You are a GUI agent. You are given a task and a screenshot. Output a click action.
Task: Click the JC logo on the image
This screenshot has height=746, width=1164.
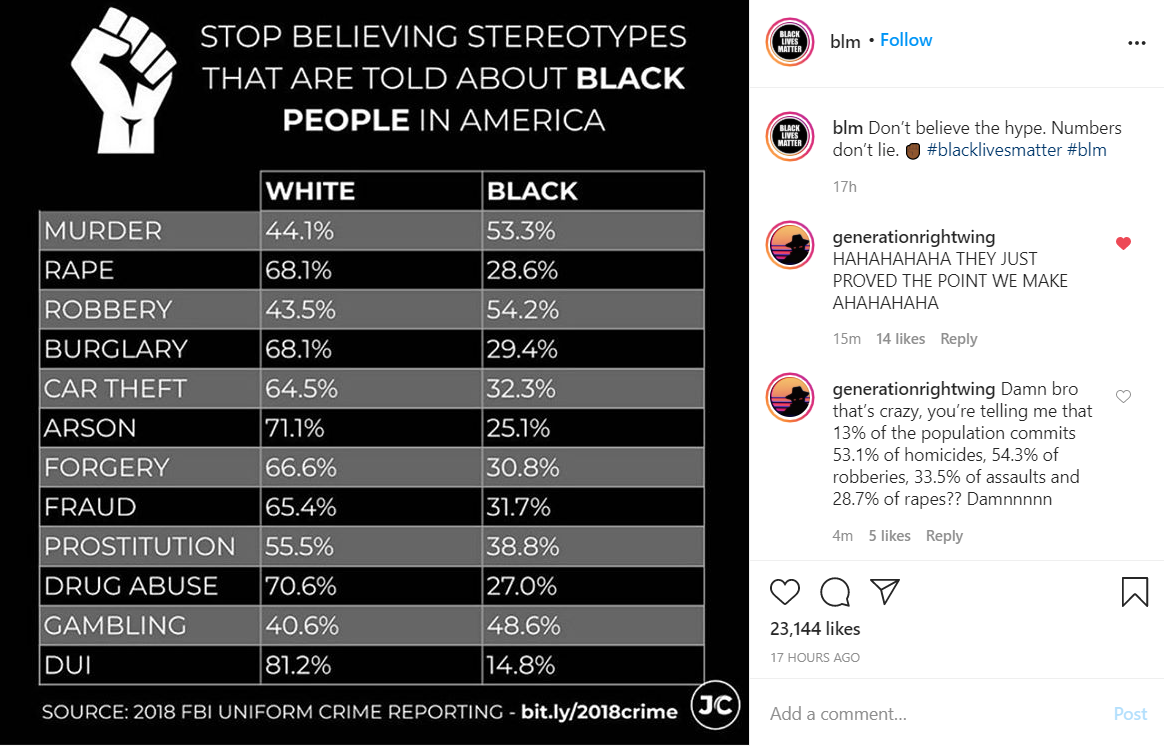(714, 707)
